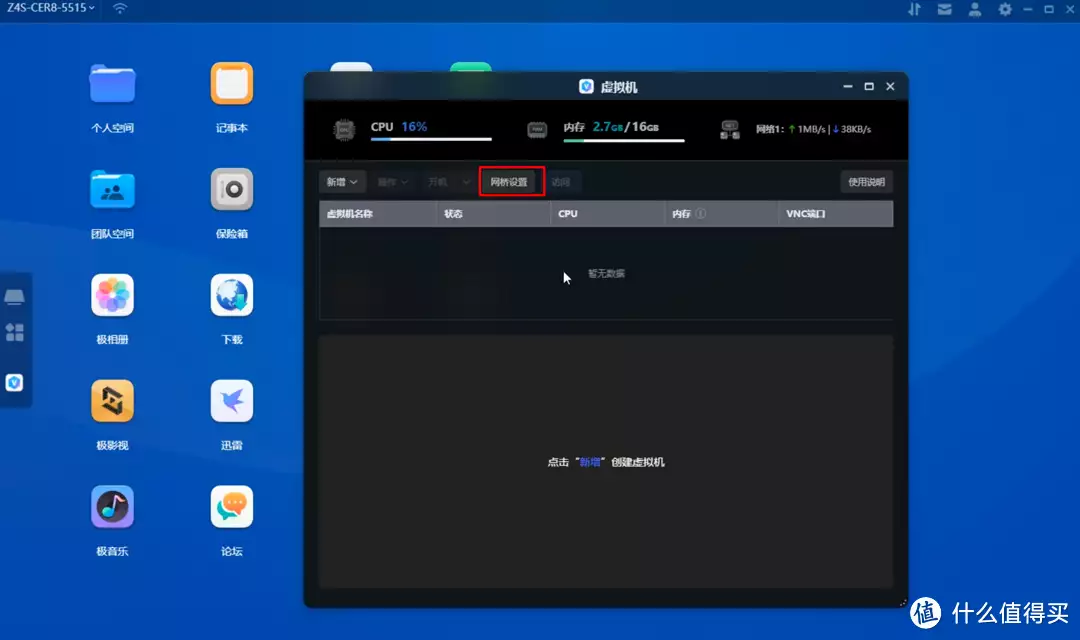Viewport: 1080px width, 640px height.
Task: Click the 虚拟机名称 column header
Action: point(377,214)
